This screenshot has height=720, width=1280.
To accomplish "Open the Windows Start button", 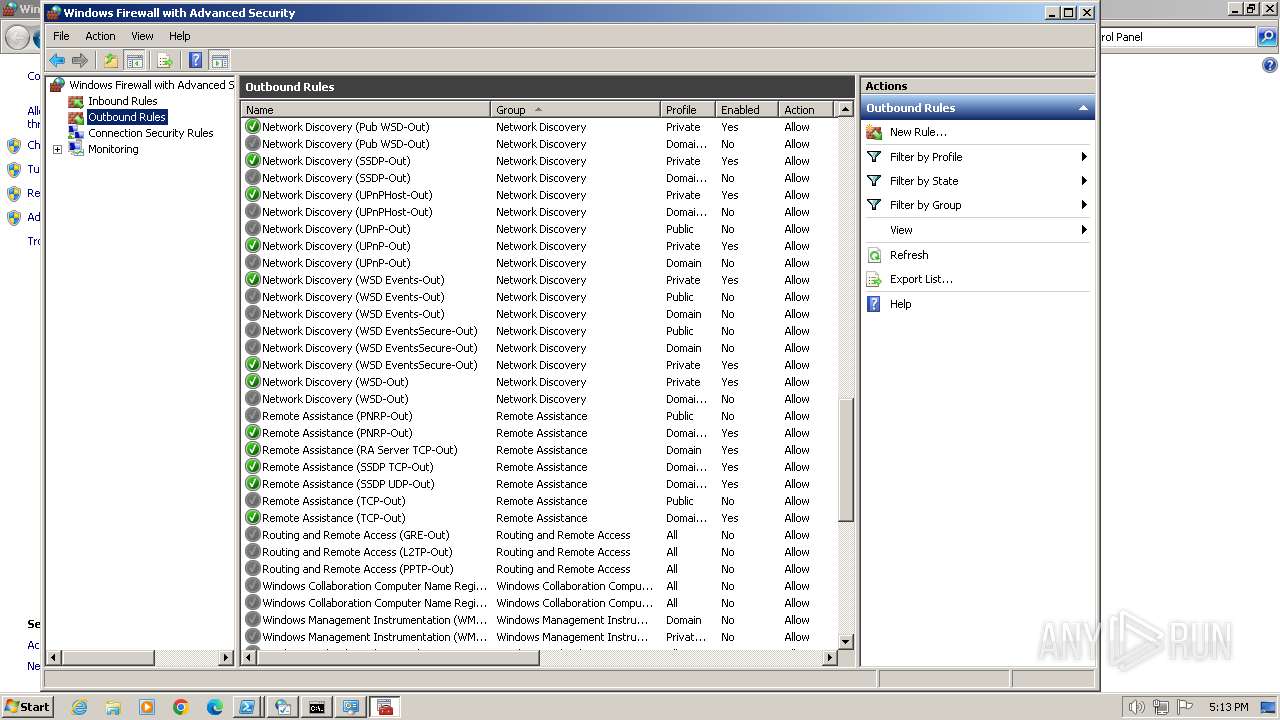I will coord(27,706).
